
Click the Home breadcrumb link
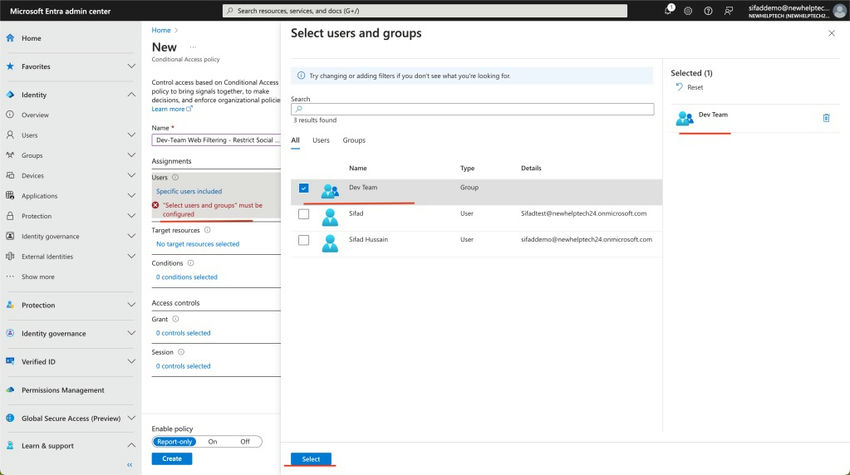pos(161,30)
